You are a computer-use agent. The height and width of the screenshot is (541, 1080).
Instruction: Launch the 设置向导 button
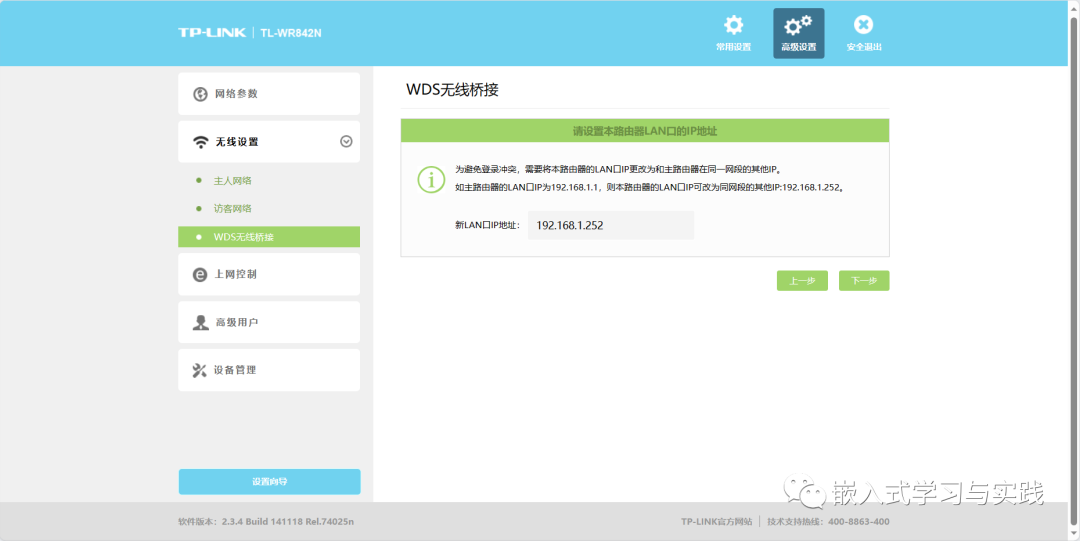point(269,482)
